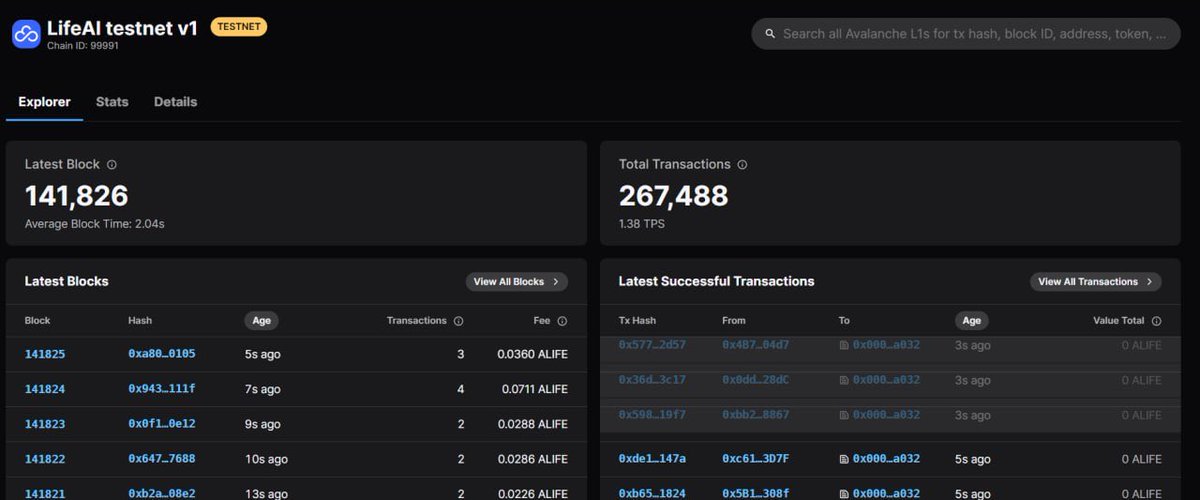Open sender address 0xc61…3D7F
This screenshot has height=500, width=1200.
pyautogui.click(x=755, y=459)
